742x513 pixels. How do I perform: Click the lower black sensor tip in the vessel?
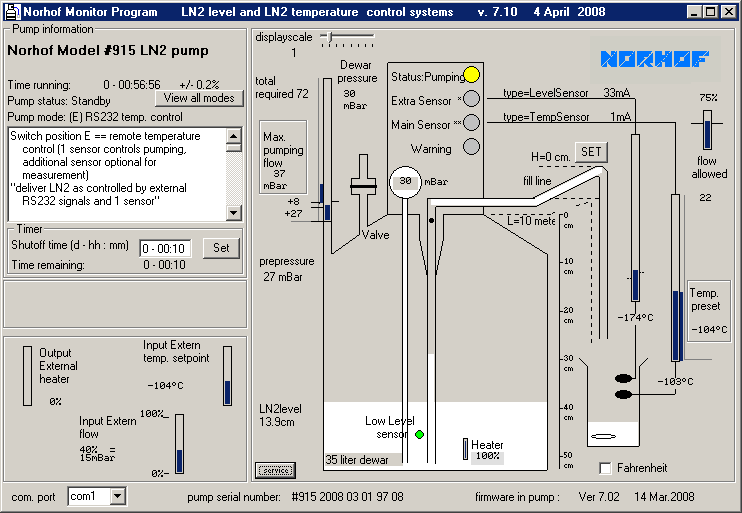coord(624,394)
